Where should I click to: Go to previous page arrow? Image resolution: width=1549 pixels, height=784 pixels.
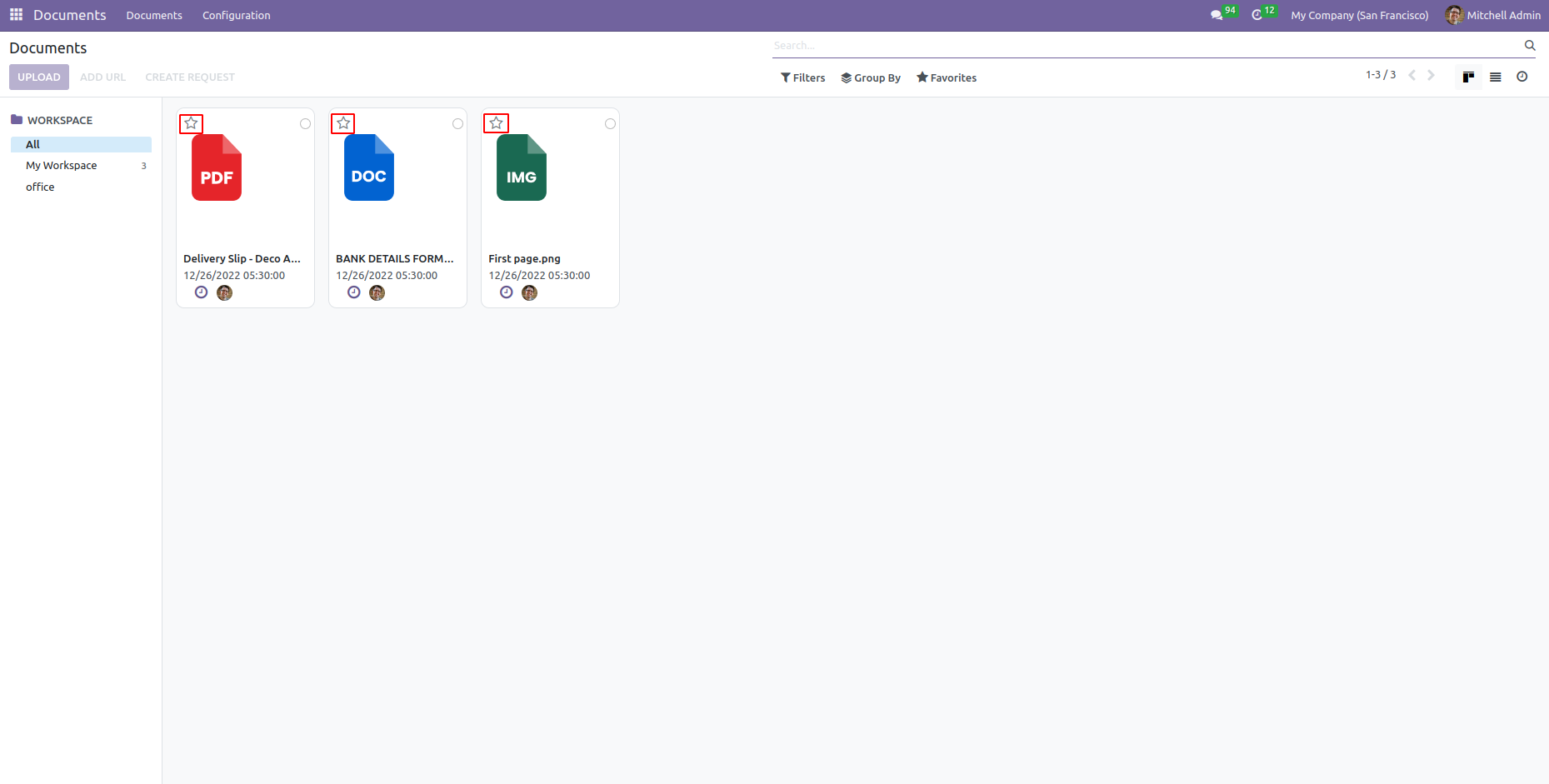point(1412,75)
